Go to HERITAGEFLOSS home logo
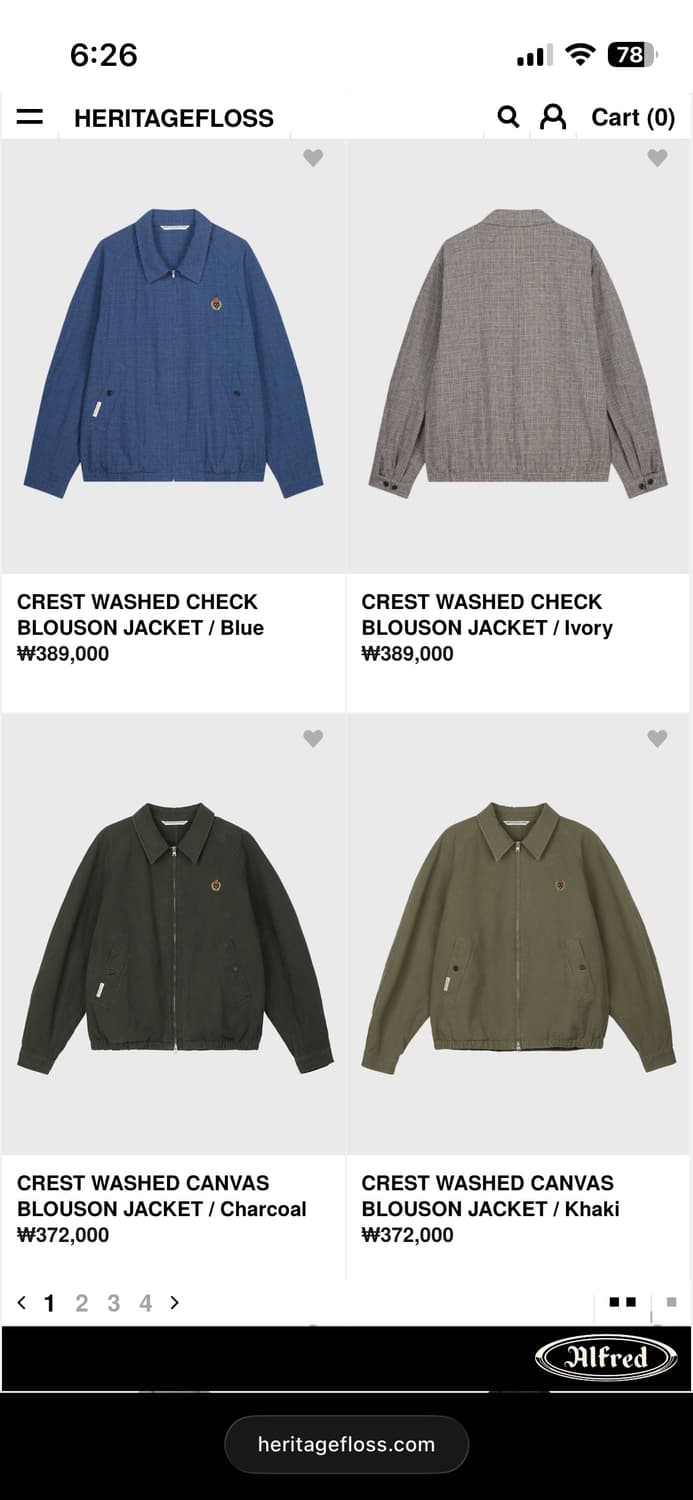 [174, 118]
